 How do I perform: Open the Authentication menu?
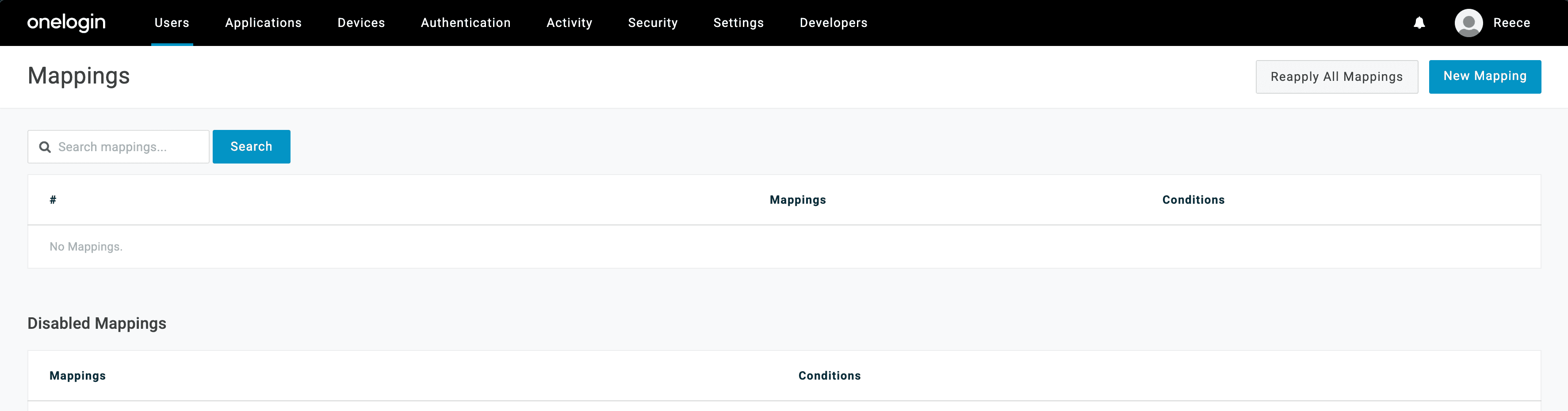click(x=466, y=23)
